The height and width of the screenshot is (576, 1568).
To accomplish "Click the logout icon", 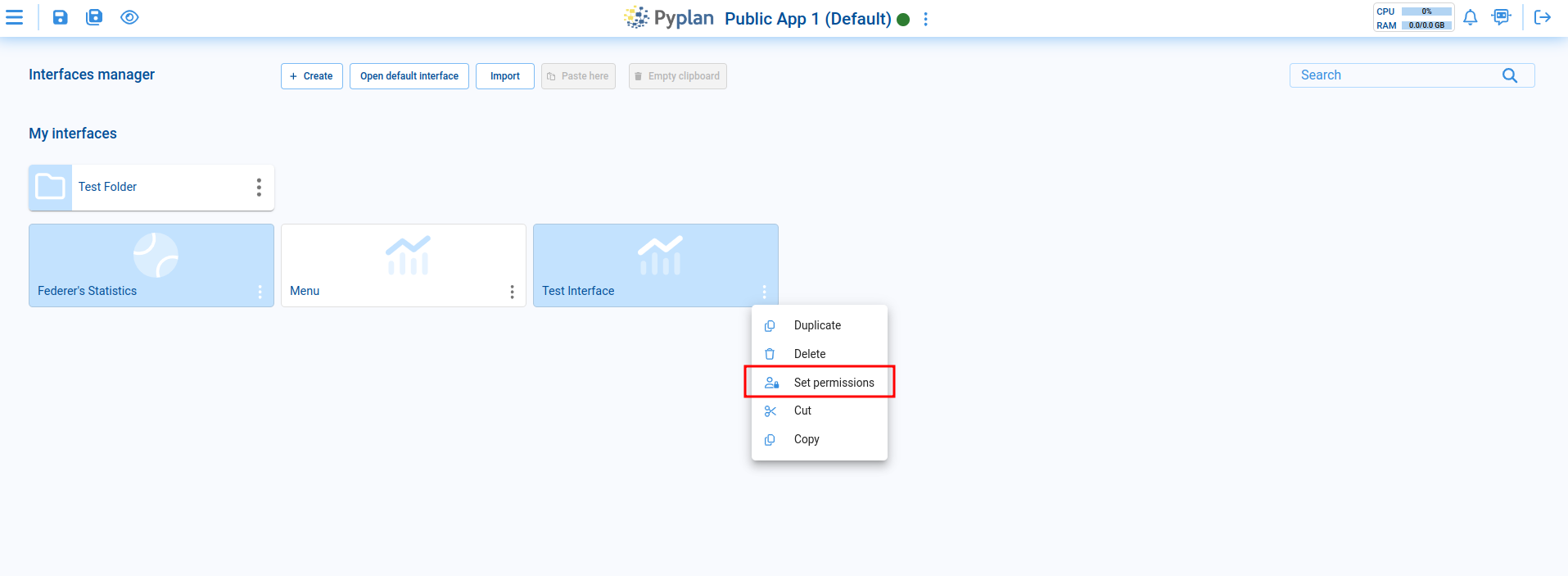I will (x=1543, y=17).
